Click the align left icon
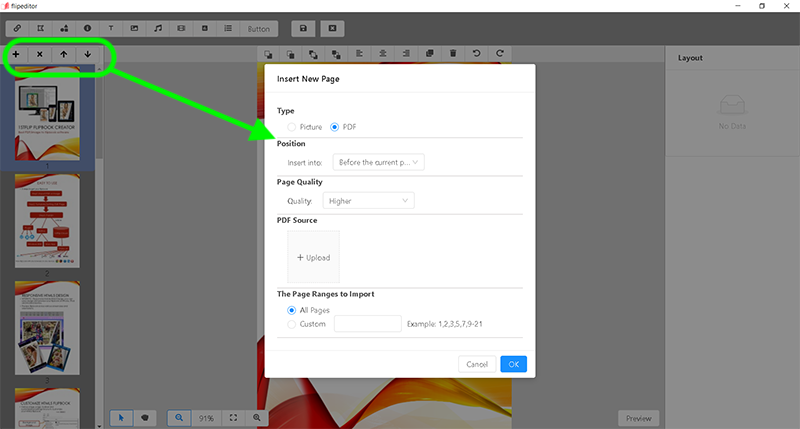This screenshot has height=429, width=800. point(359,54)
